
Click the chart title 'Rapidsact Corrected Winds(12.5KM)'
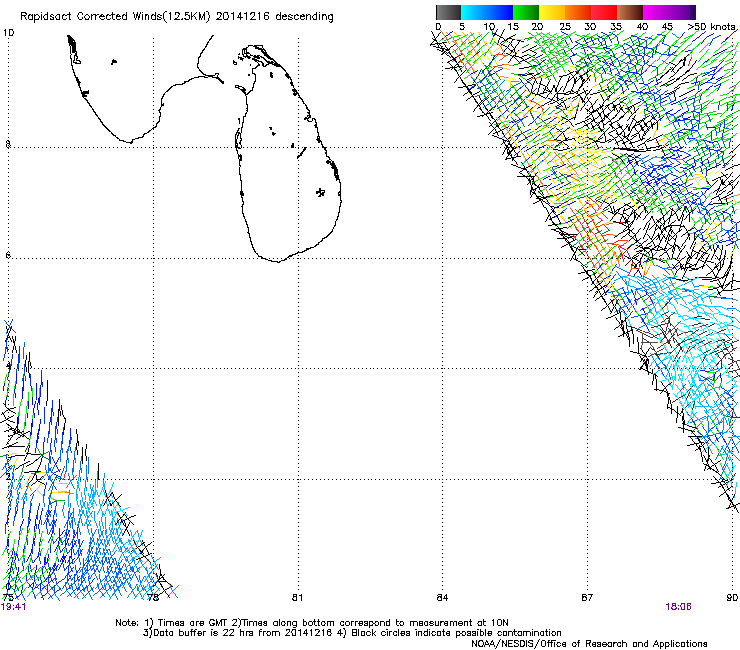click(115, 17)
